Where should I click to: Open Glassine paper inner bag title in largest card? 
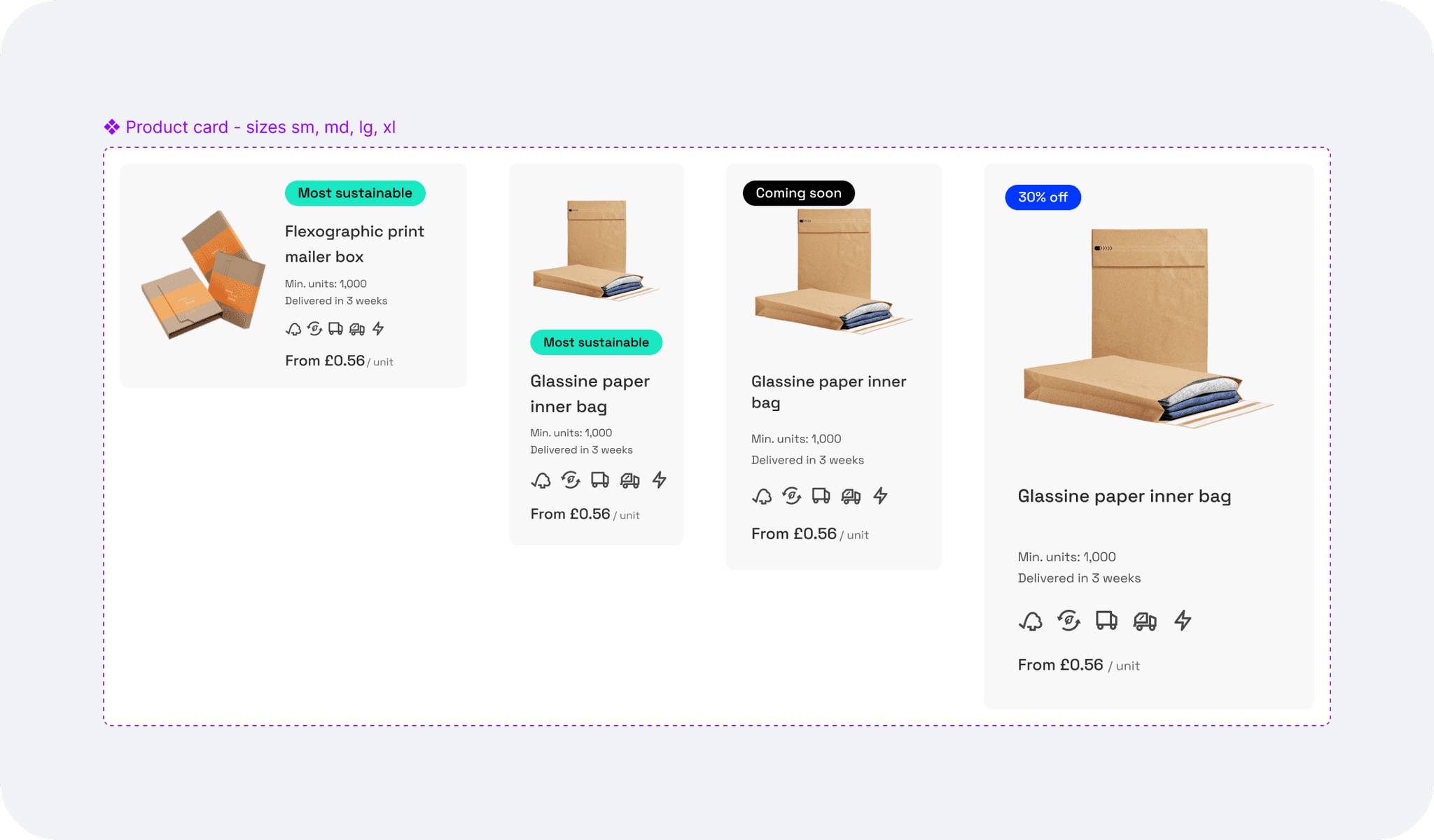(x=1124, y=496)
